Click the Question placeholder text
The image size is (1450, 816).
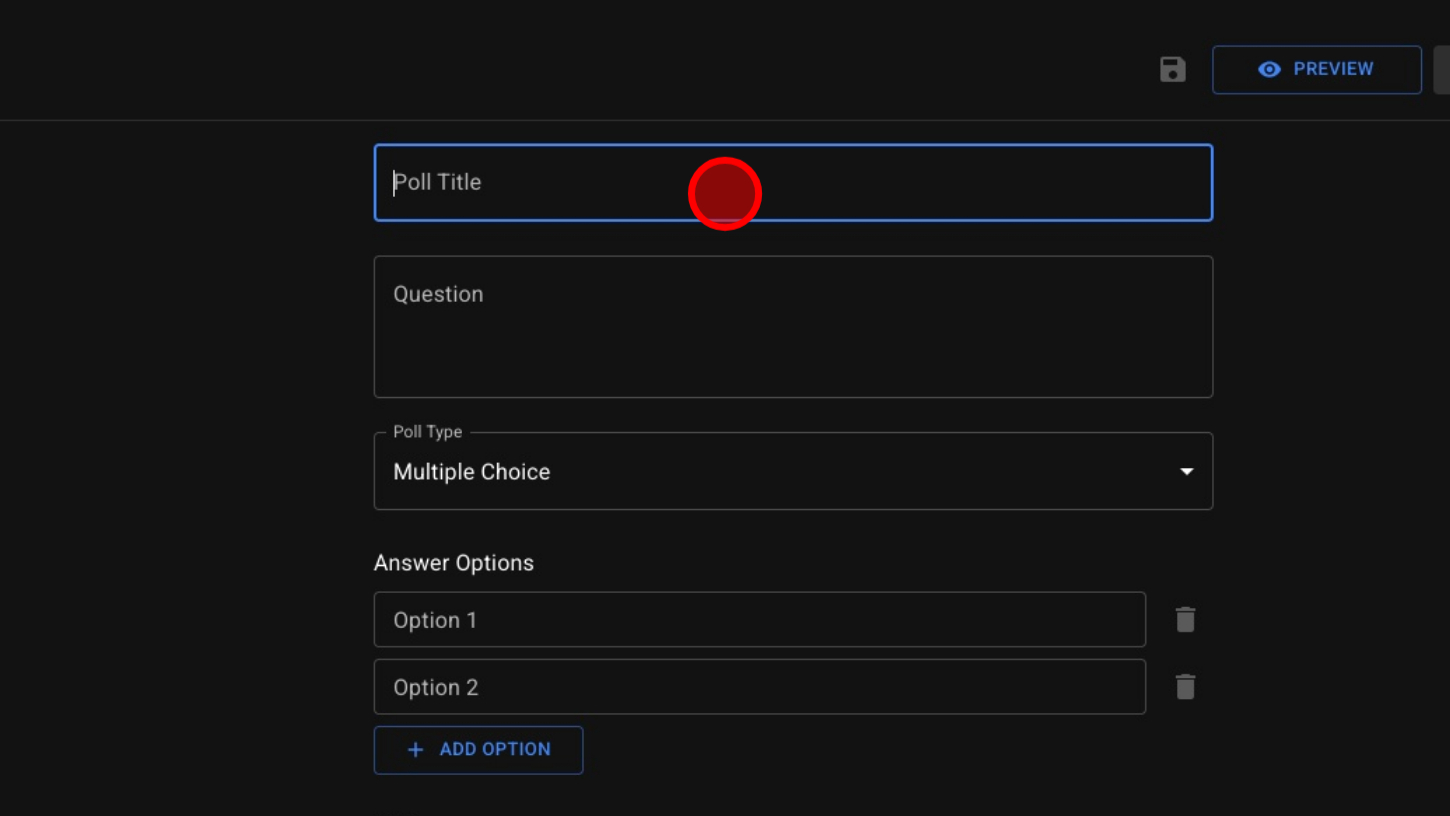point(438,294)
